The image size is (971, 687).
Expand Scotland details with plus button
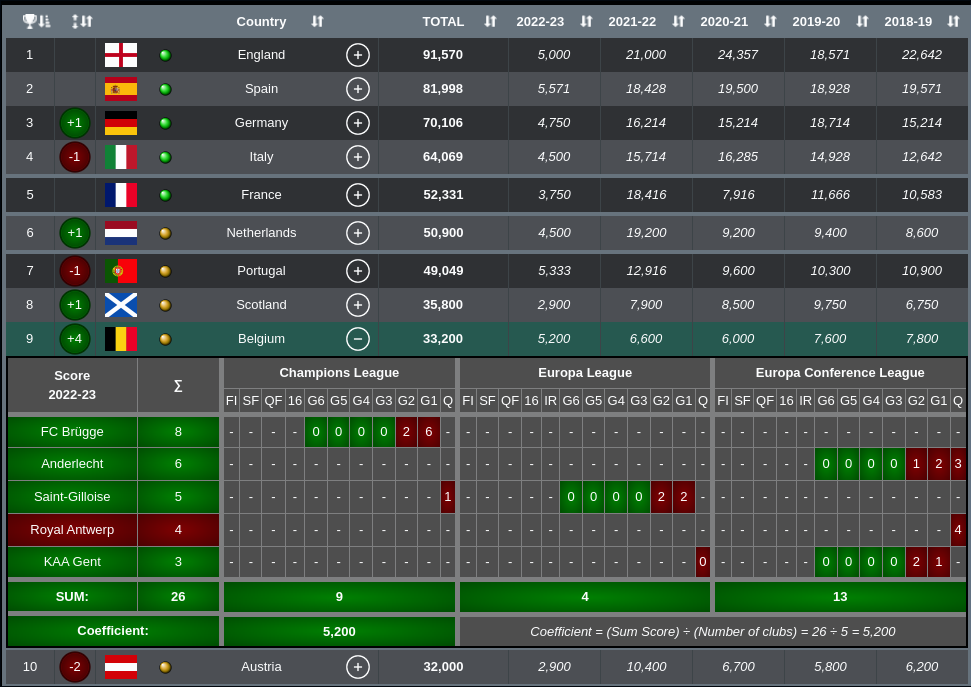tap(358, 305)
